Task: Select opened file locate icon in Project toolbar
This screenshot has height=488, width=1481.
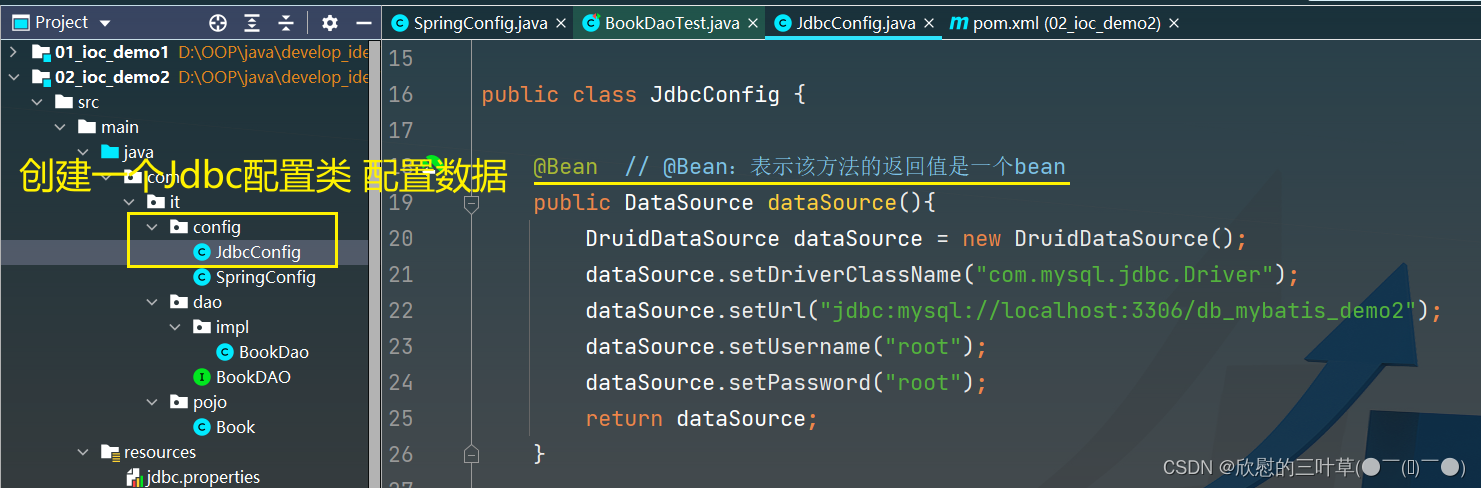Action: coord(218,23)
